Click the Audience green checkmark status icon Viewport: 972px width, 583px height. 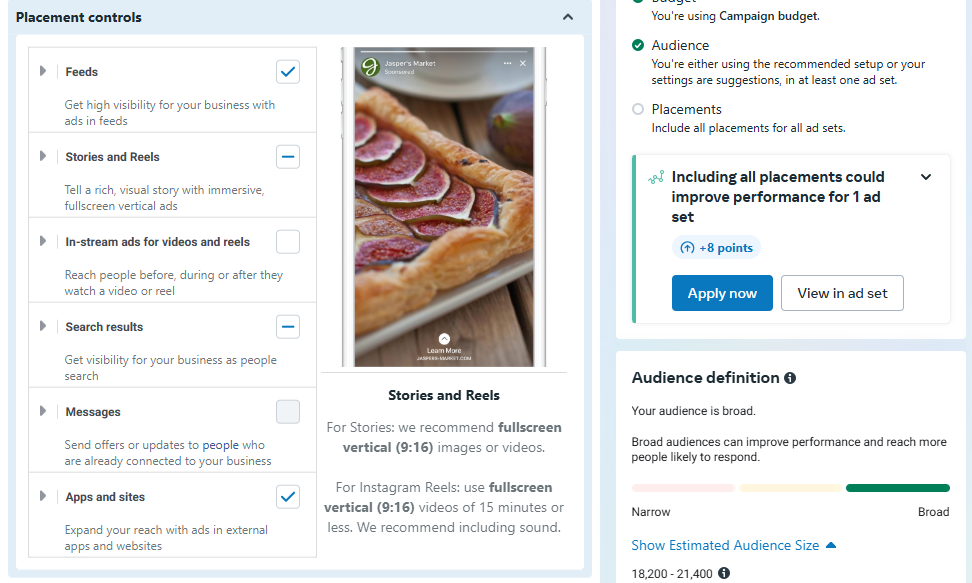pyautogui.click(x=638, y=45)
